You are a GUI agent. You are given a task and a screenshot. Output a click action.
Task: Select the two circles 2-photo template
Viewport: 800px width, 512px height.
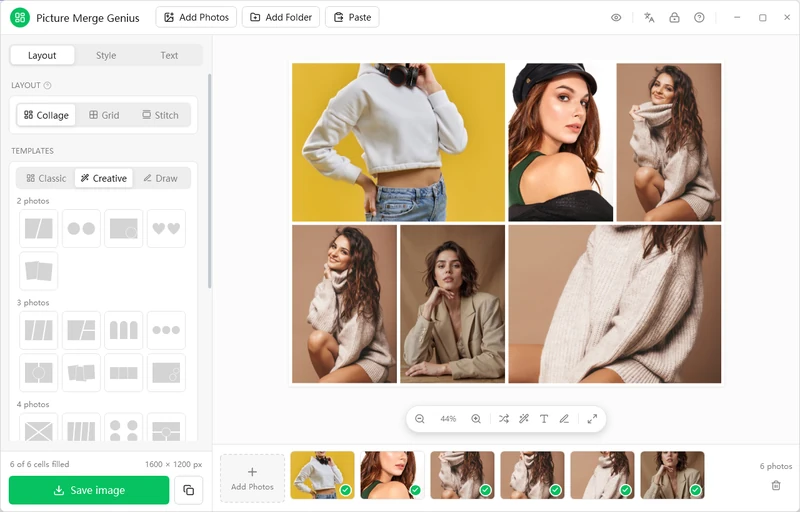[81, 228]
